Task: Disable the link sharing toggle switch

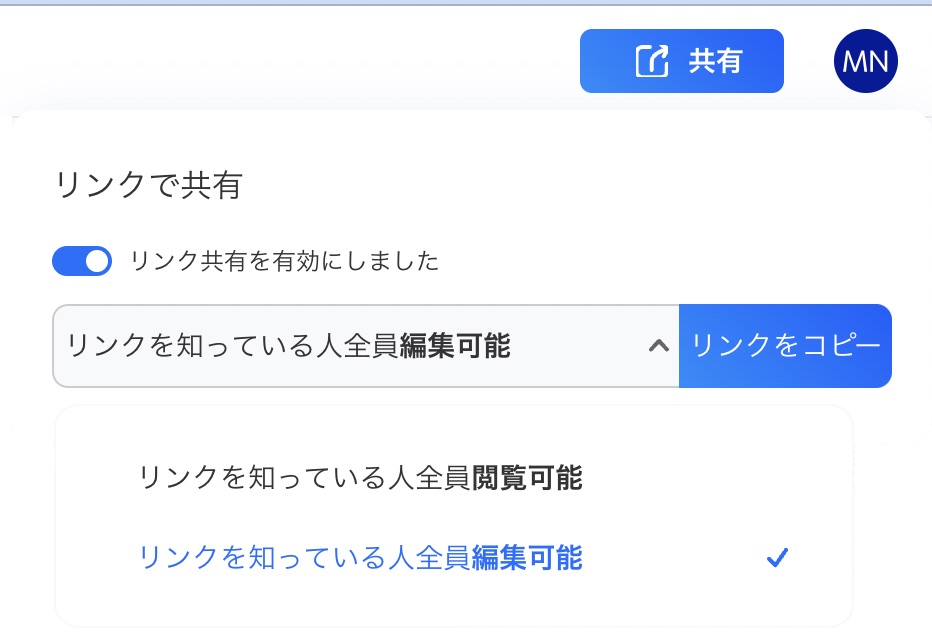Action: [82, 262]
